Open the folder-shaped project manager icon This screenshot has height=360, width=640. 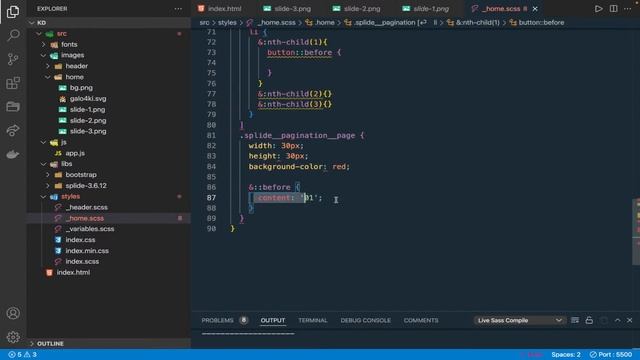pos(13,107)
